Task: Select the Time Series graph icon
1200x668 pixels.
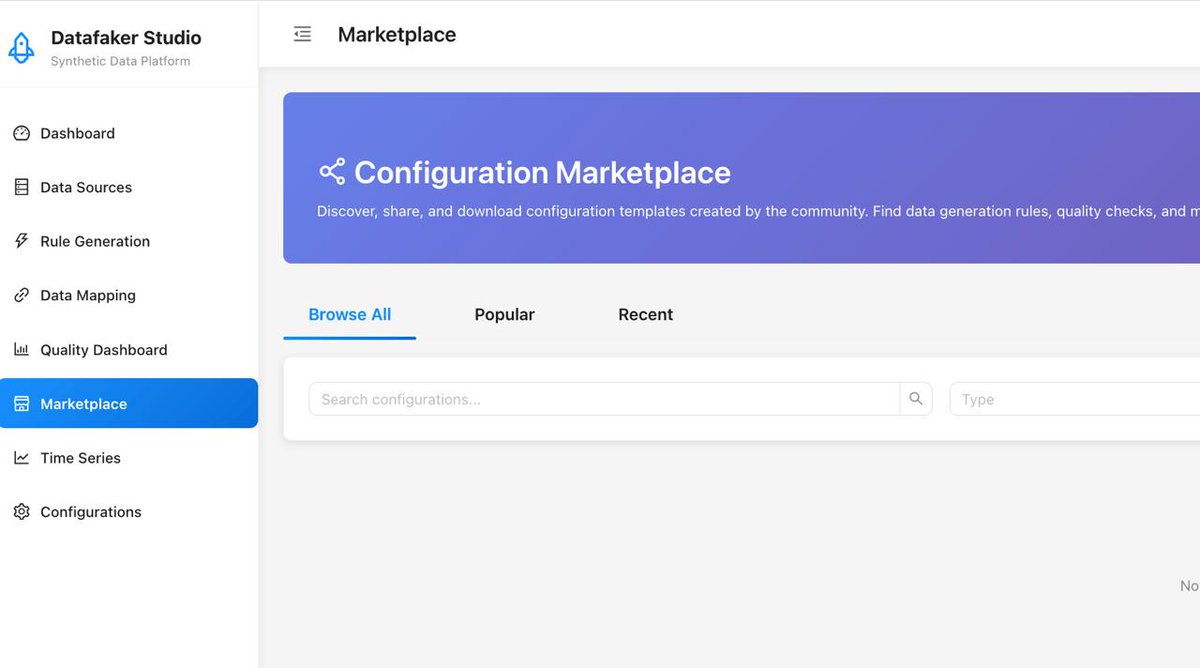Action: 21,457
